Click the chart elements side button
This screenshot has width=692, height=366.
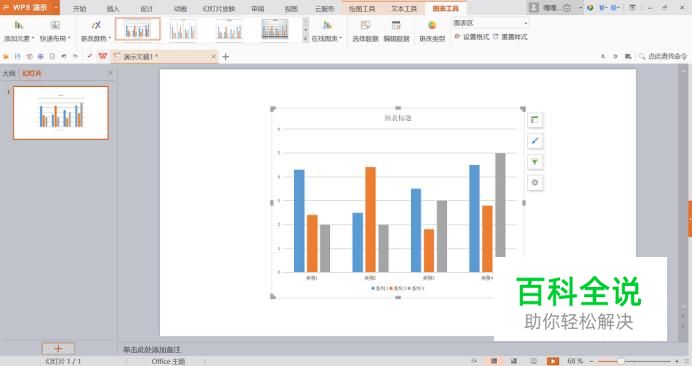(535, 120)
